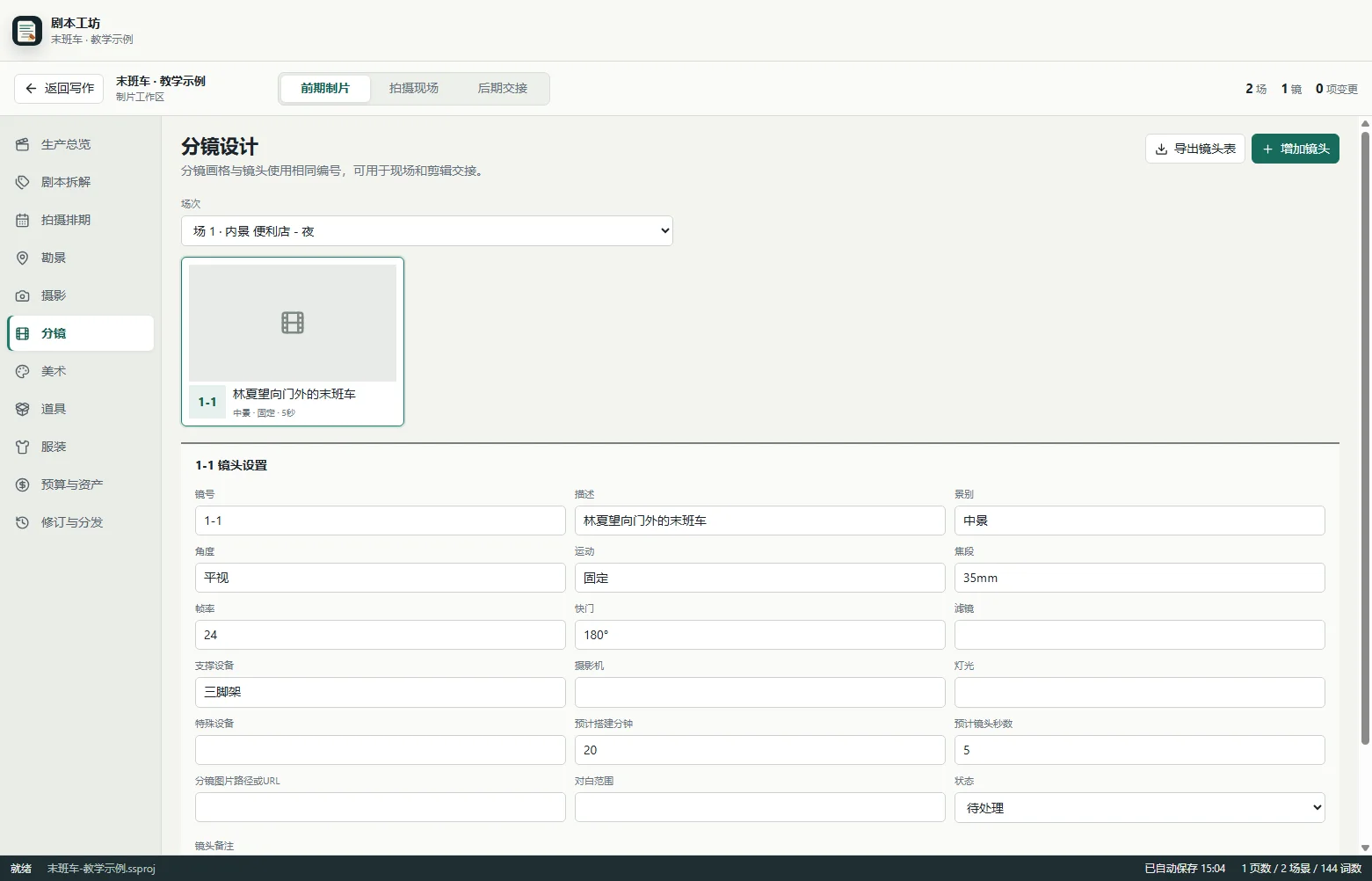Click the 角度 field showing 平视
Image resolution: width=1372 pixels, height=881 pixels.
click(381, 578)
